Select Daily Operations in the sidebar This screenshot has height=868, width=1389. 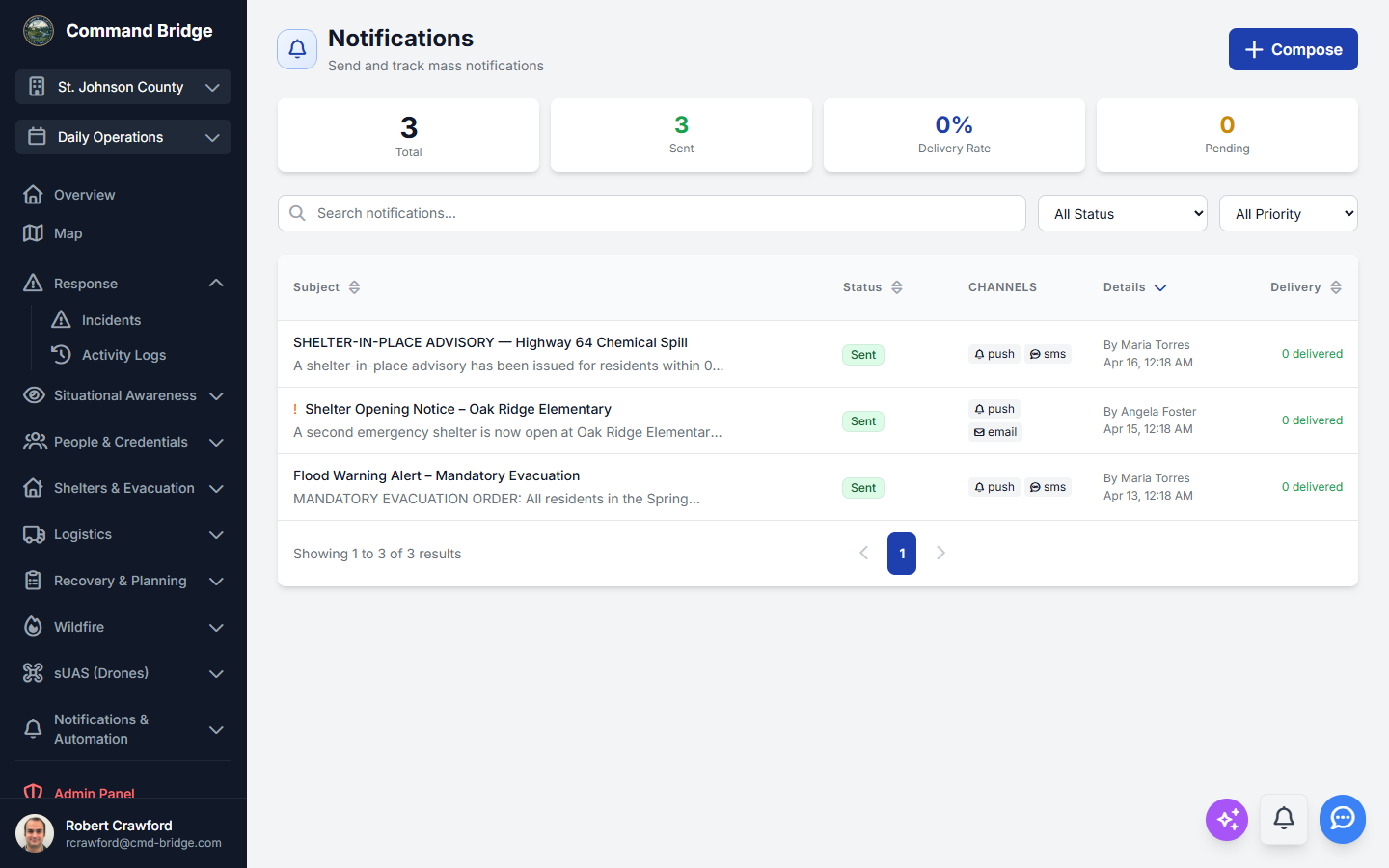pos(123,137)
